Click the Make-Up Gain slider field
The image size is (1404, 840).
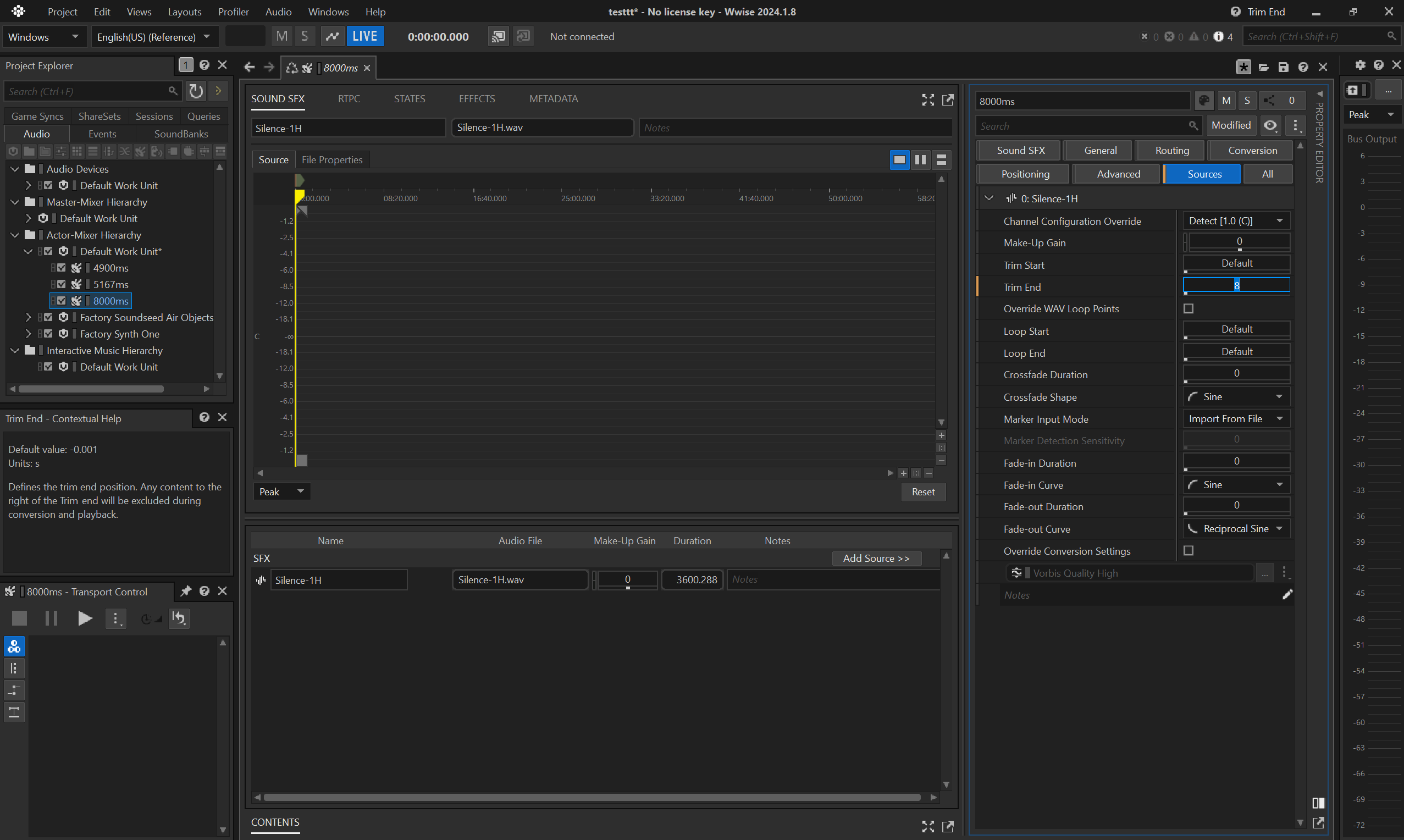point(1238,242)
